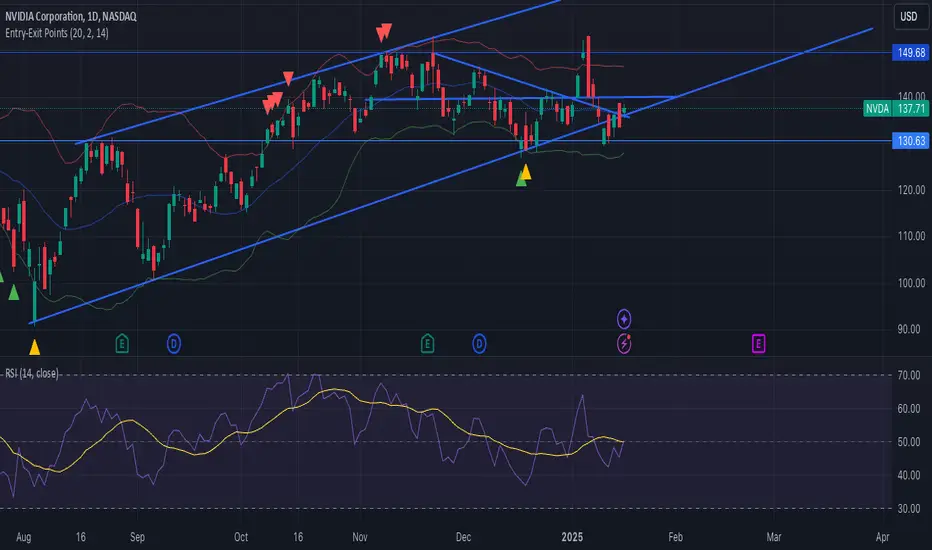Open the magenta E upcoming earnings marker

click(x=758, y=344)
